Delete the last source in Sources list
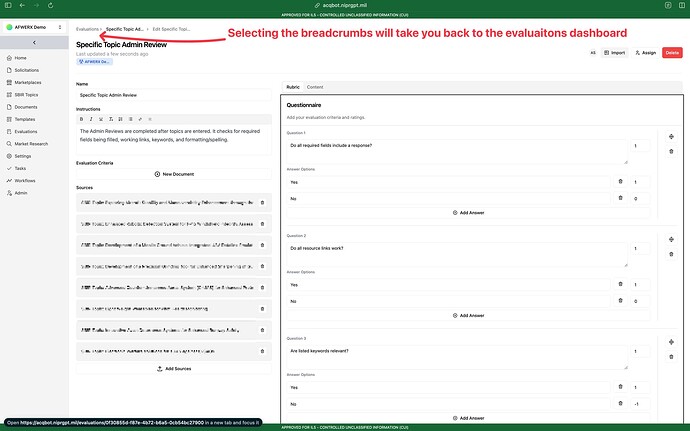This screenshot has width=690, height=431. tap(263, 351)
